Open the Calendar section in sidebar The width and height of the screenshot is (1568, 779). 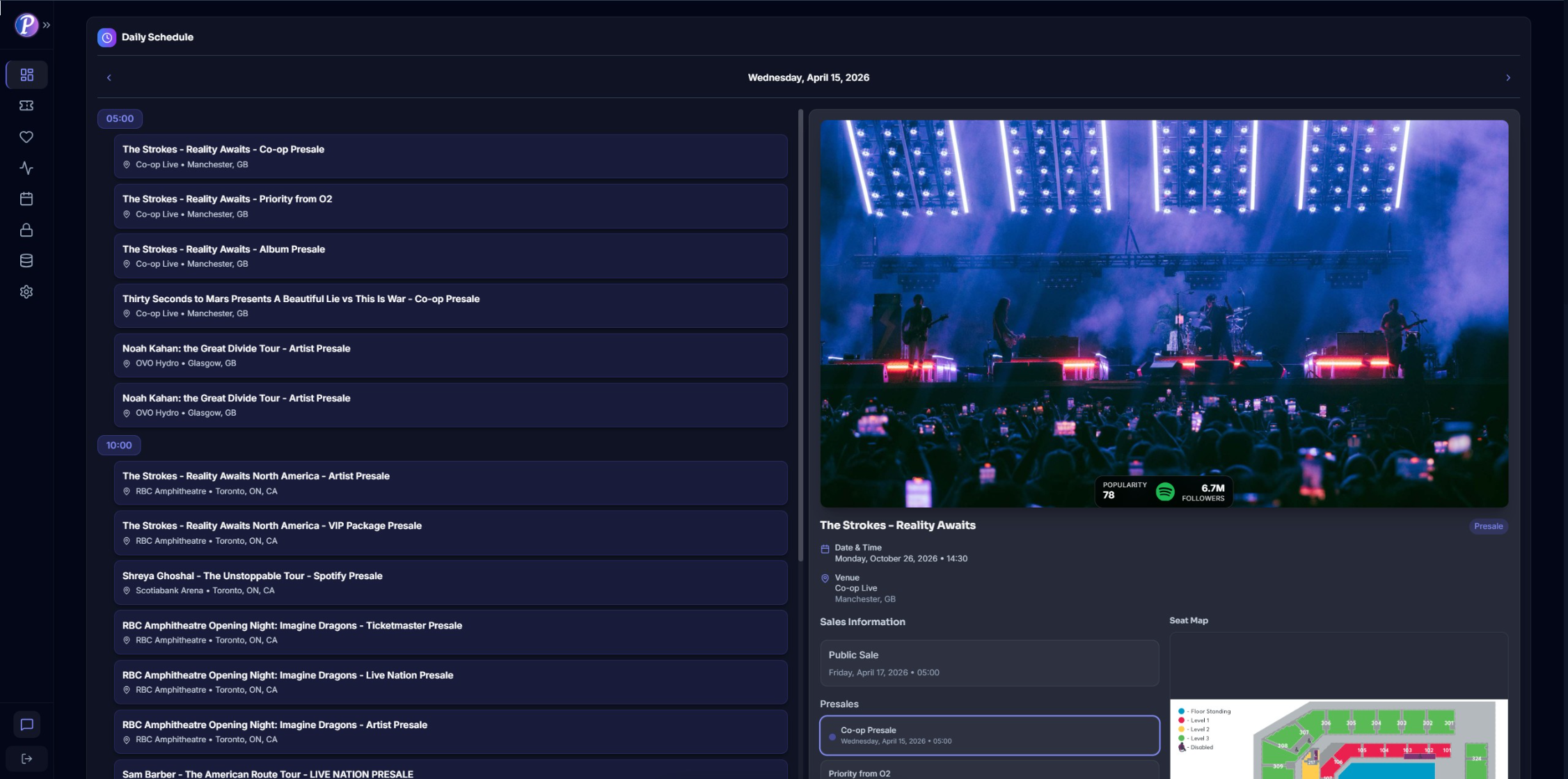point(26,198)
